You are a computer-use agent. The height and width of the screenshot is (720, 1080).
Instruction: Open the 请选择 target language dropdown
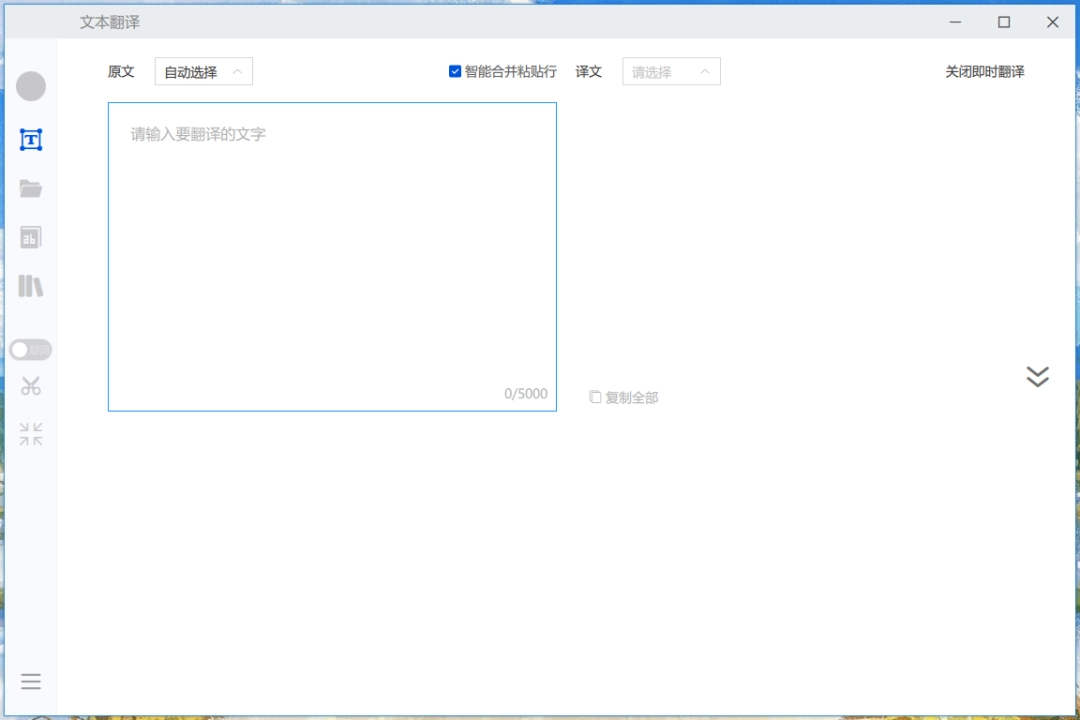coord(671,71)
